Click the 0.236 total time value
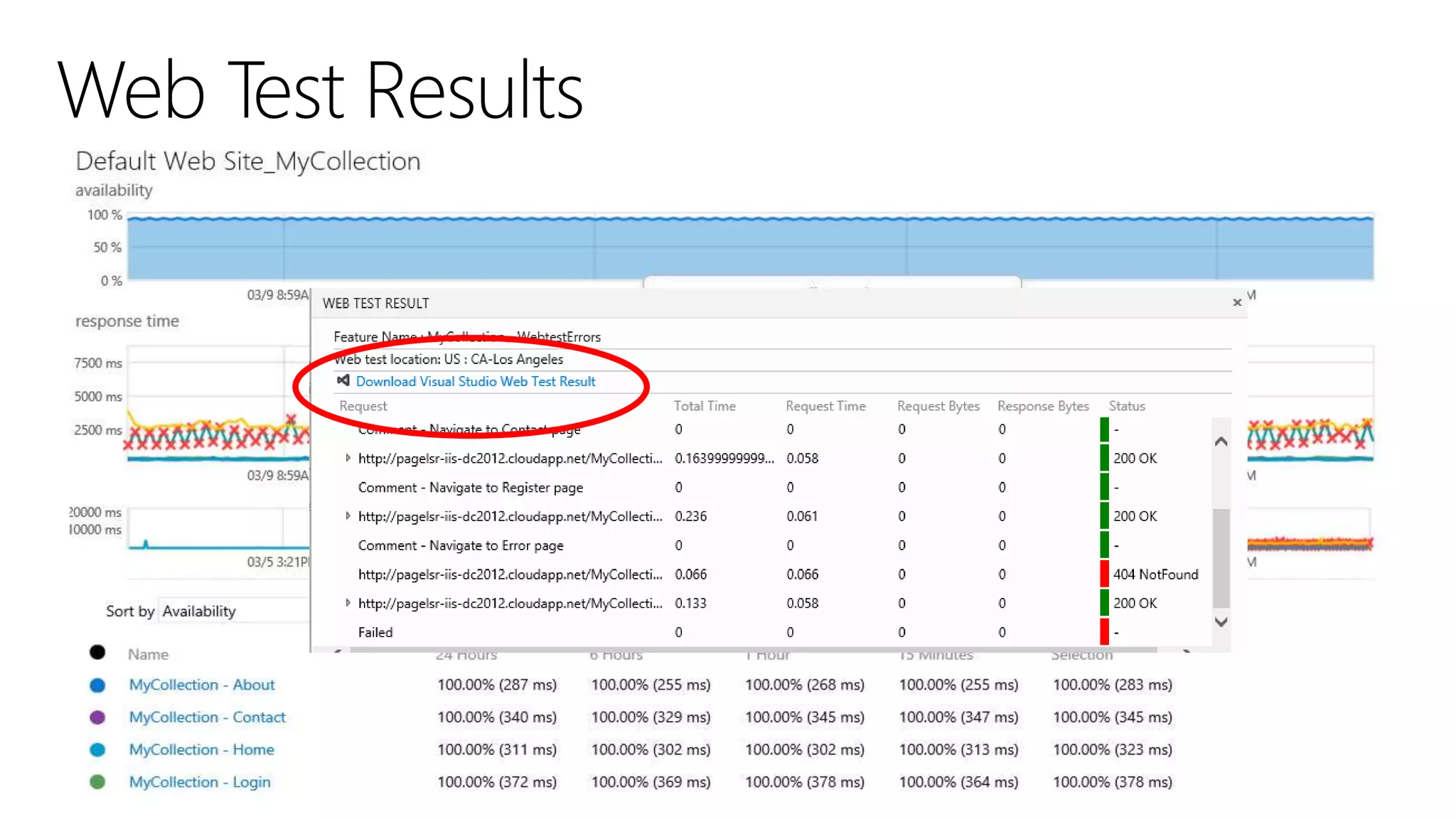This screenshot has height=819, width=1456. 691,516
